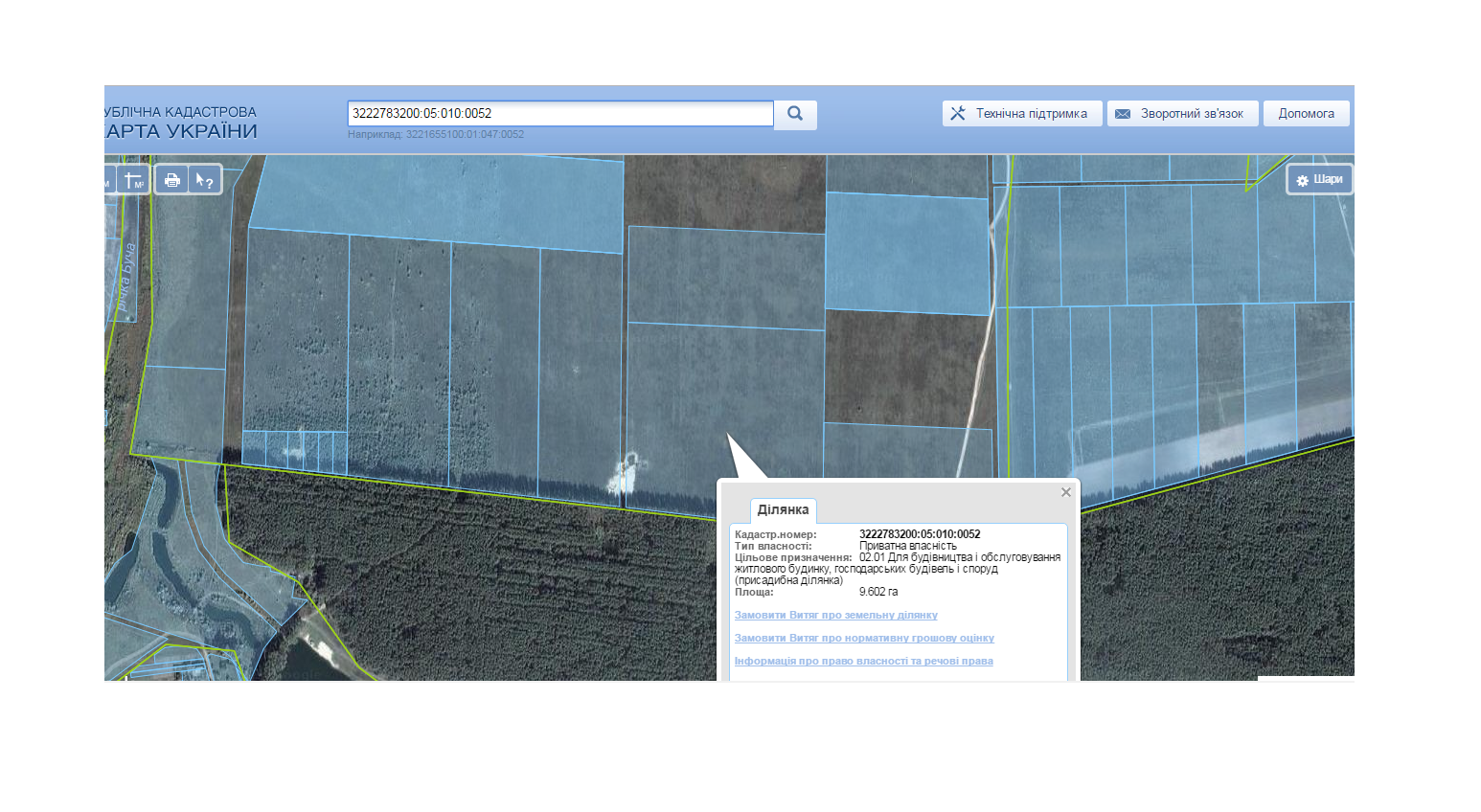Select the area measurement tool
1481x812 pixels.
click(x=133, y=180)
